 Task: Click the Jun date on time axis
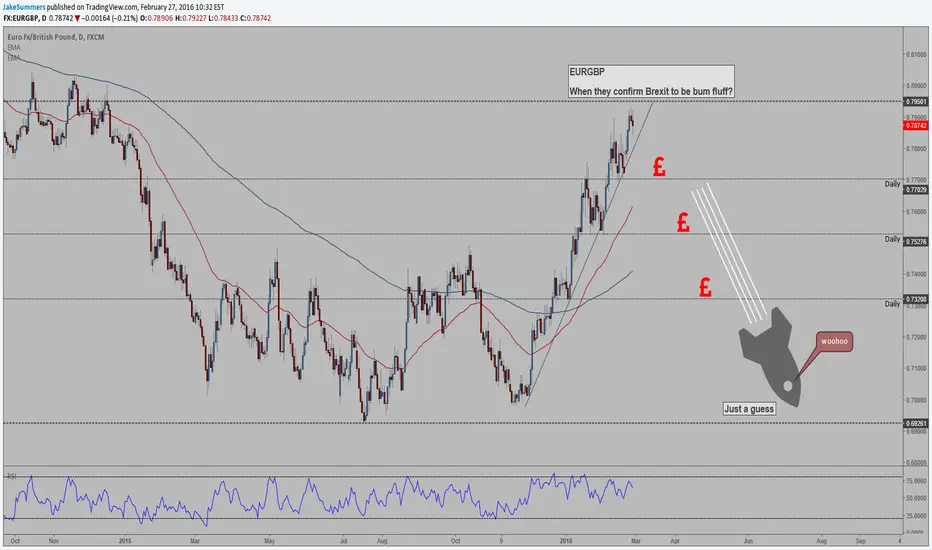click(748, 541)
